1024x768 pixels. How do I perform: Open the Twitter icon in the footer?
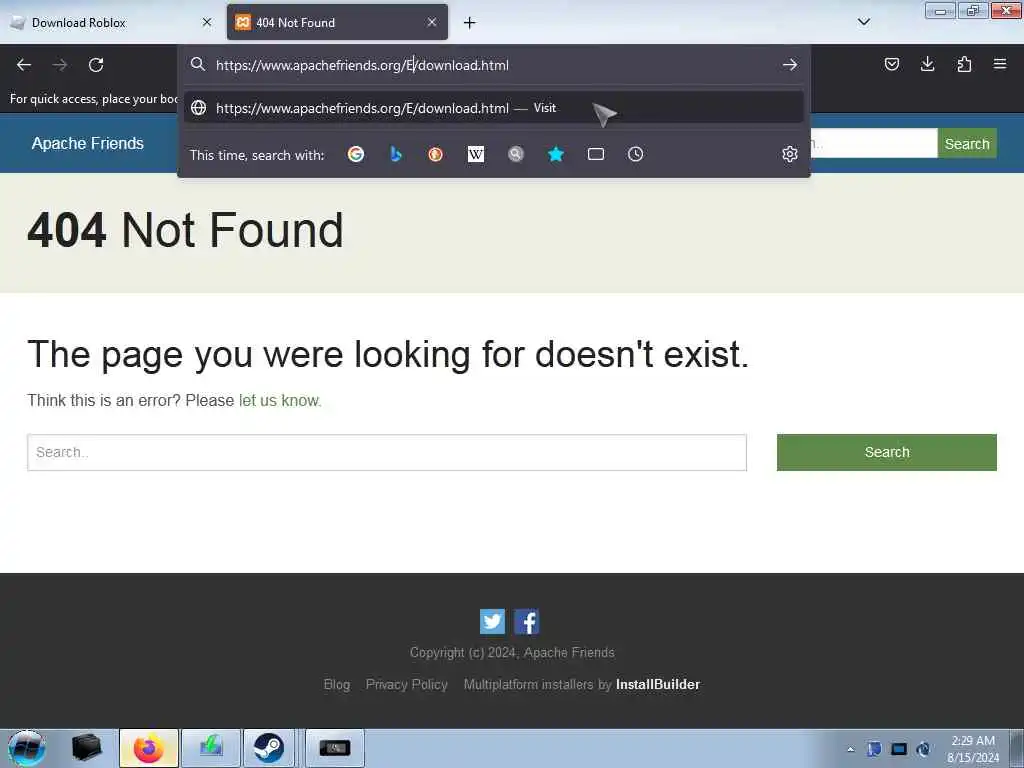(492, 622)
